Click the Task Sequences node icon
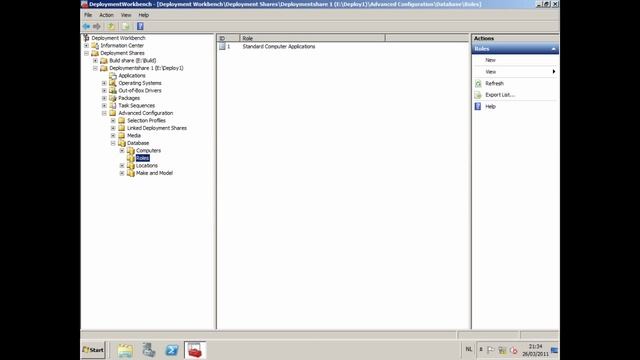Viewport: 640px width, 360px height. (x=113, y=106)
